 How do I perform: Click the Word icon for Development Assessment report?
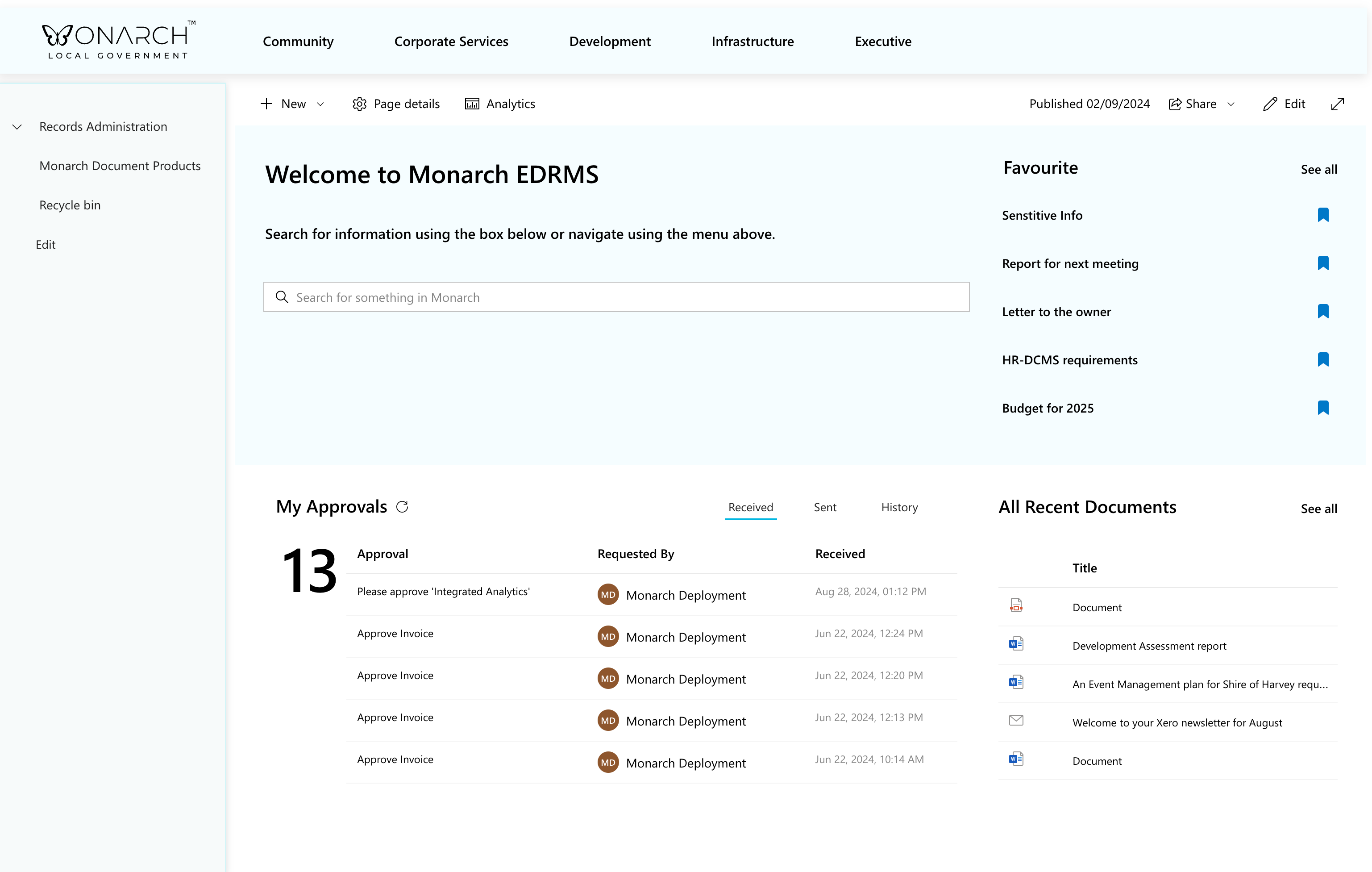1016,644
